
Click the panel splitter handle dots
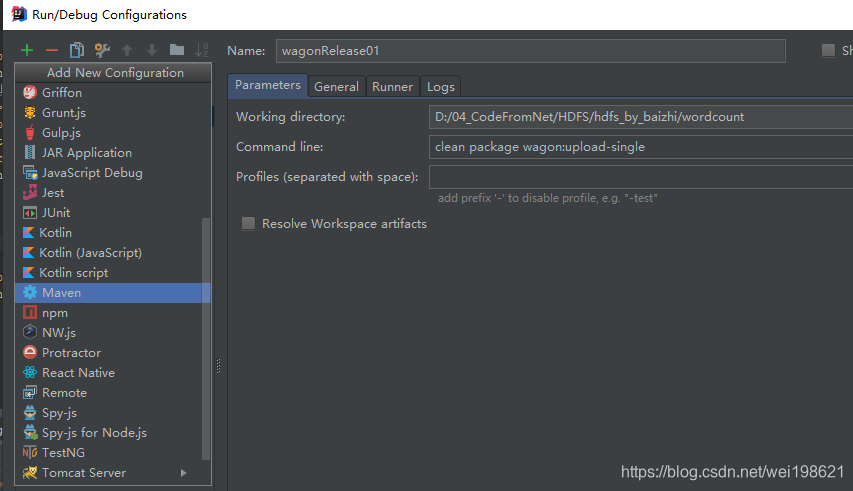(219, 366)
